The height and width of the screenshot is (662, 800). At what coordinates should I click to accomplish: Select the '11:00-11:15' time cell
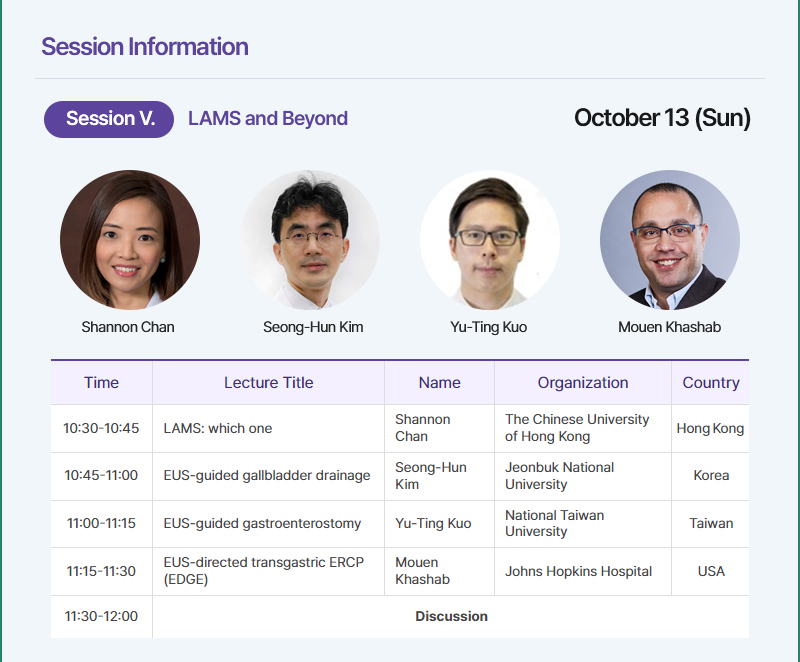(x=101, y=523)
